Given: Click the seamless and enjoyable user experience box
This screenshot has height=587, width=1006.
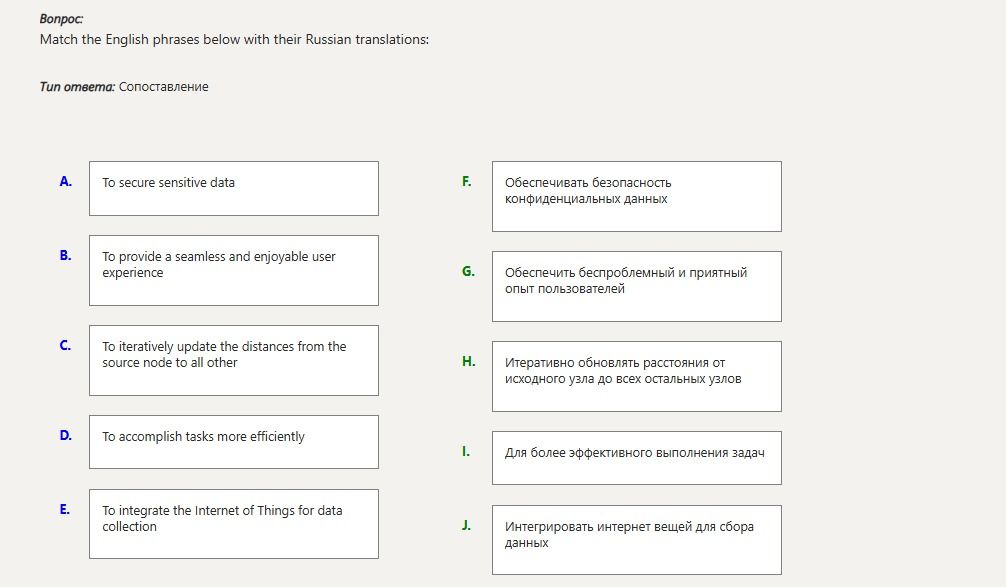Looking at the screenshot, I should tap(234, 271).
